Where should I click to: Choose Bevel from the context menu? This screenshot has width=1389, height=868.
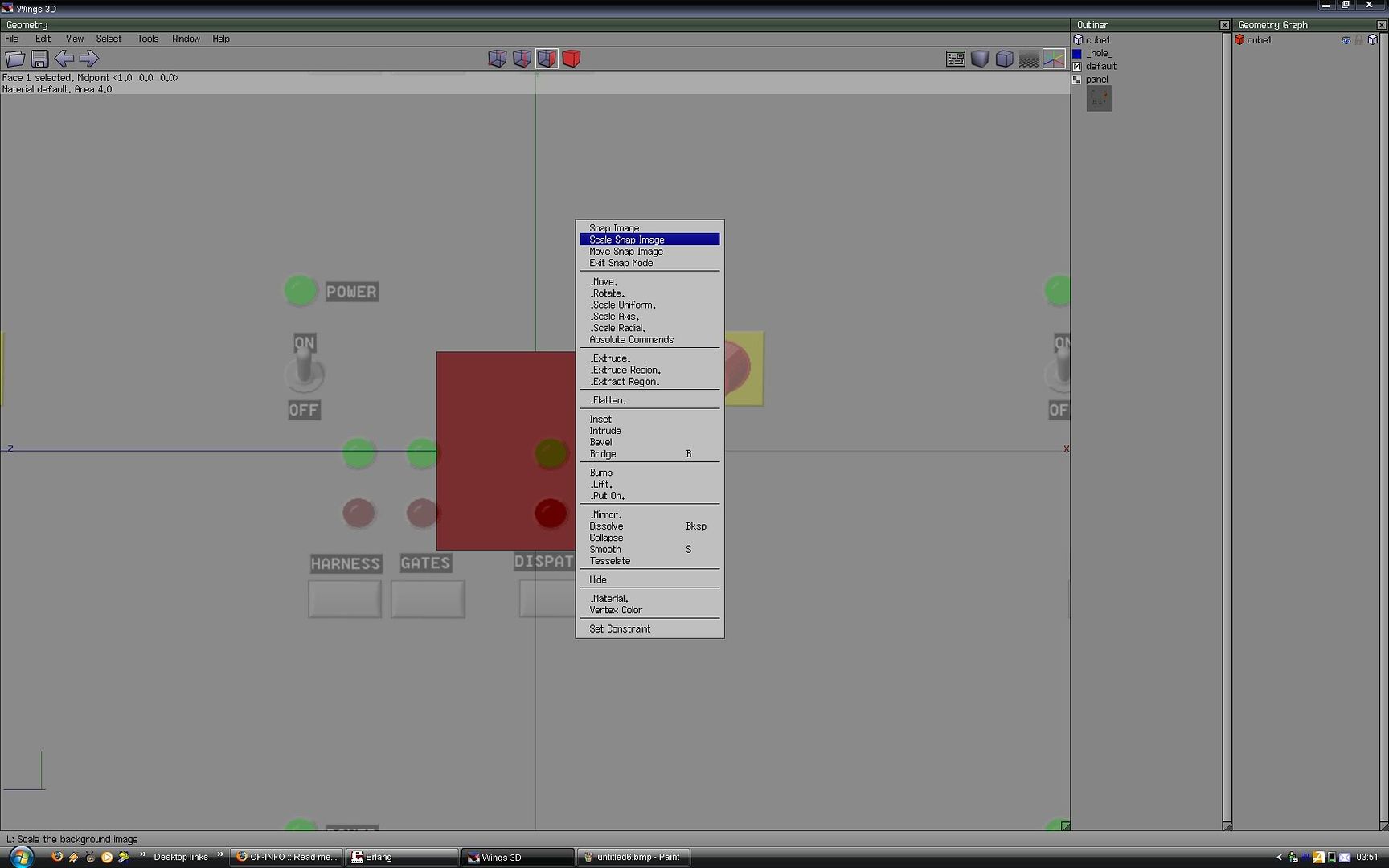pos(649,442)
